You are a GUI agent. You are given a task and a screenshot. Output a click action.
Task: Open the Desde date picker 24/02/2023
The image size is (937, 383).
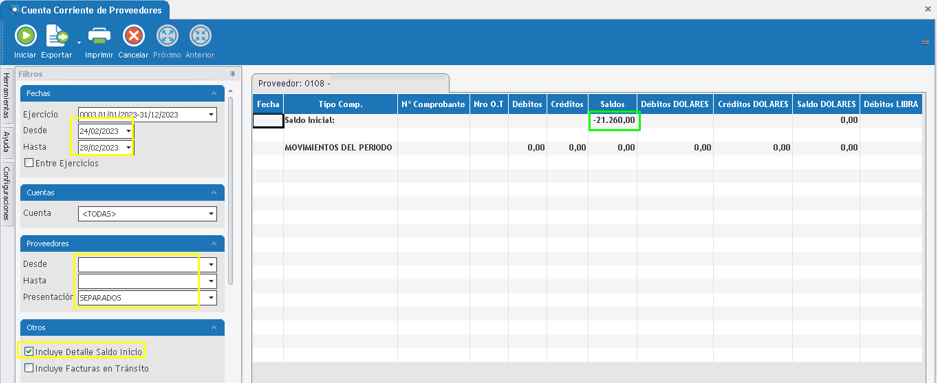[128, 131]
